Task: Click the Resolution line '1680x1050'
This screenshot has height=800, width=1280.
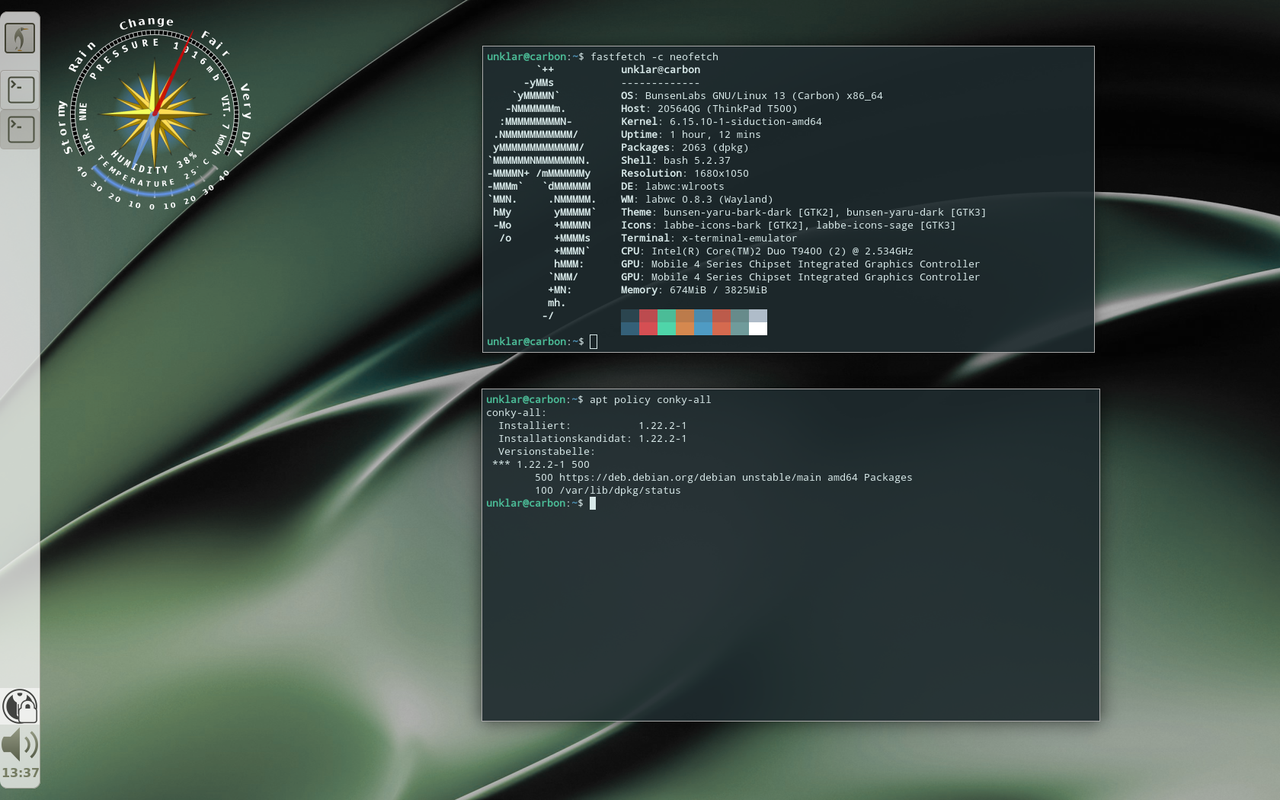Action: point(685,174)
